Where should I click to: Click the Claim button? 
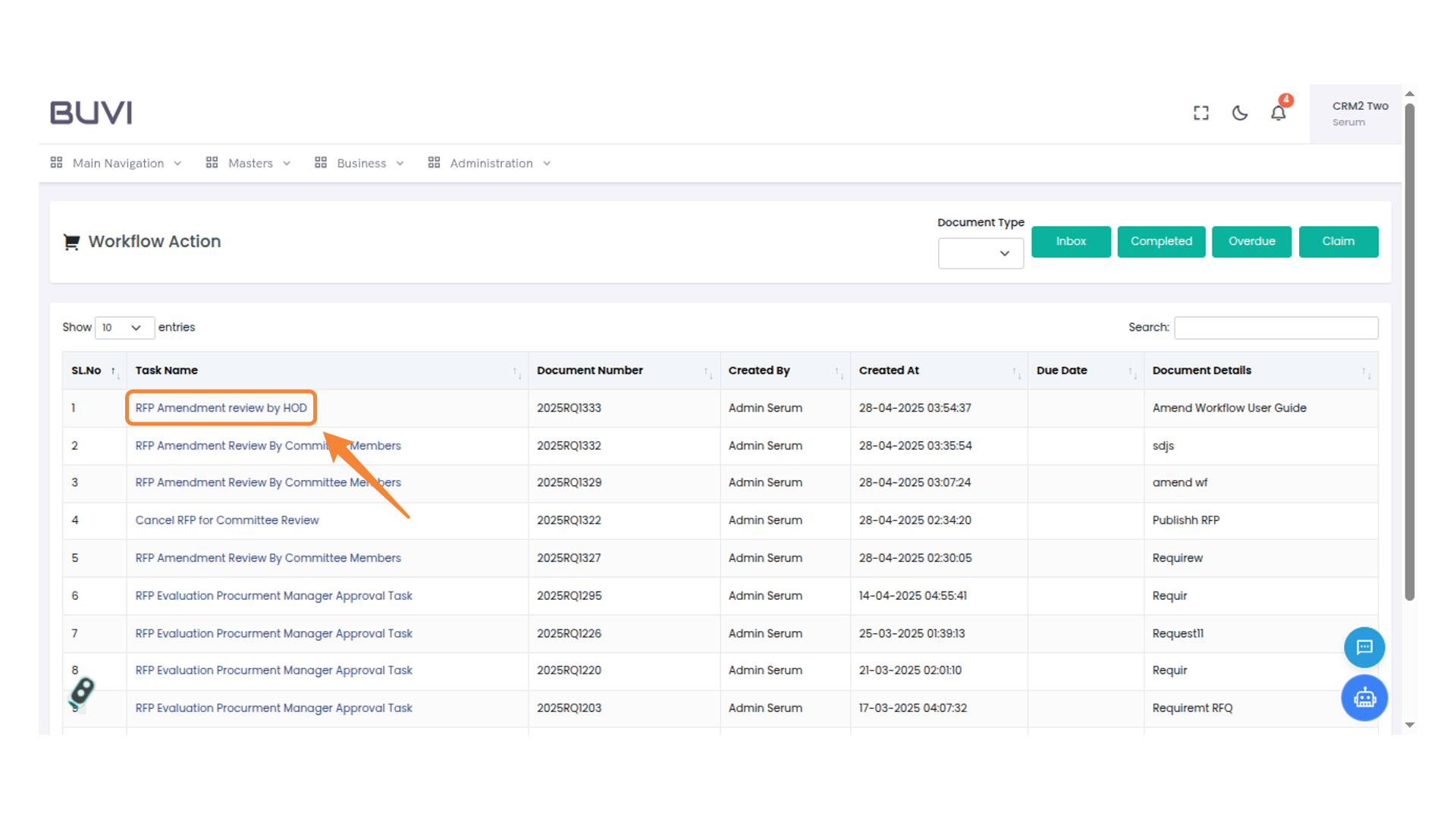[x=1338, y=241]
